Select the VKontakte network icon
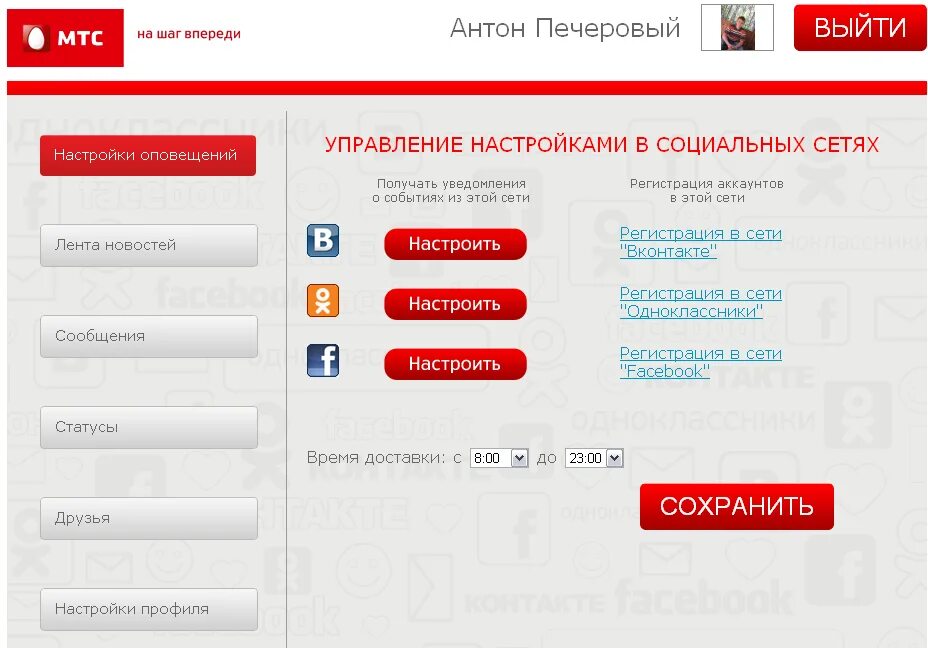 (322, 239)
